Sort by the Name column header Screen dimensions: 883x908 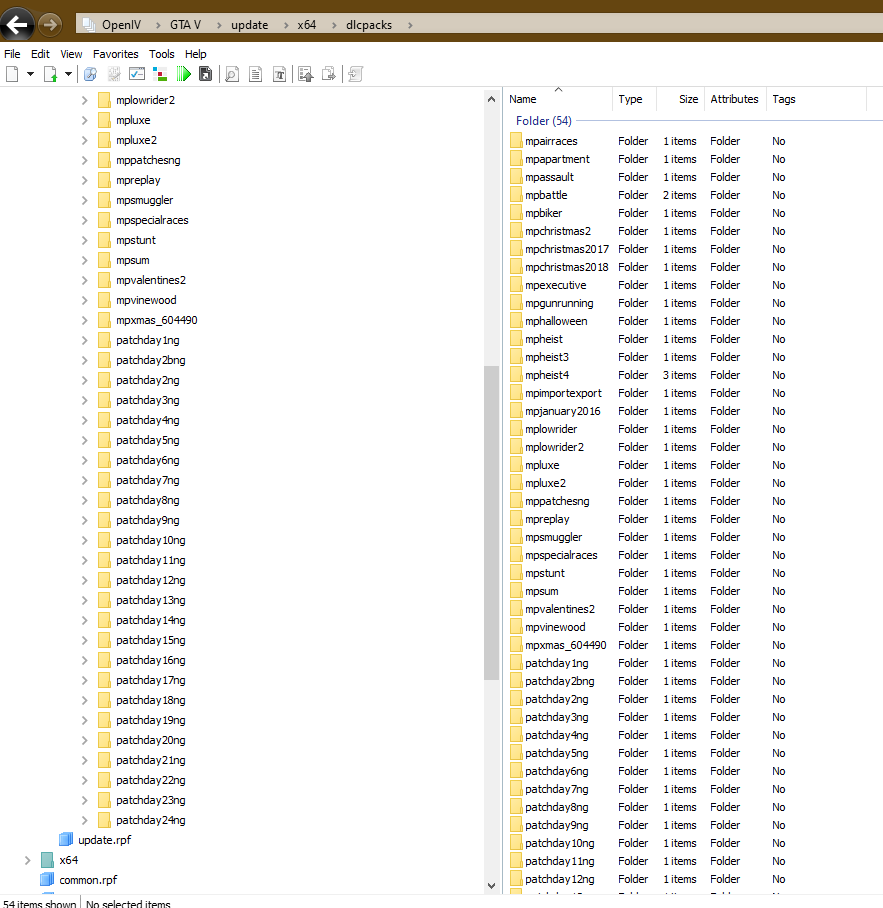558,99
